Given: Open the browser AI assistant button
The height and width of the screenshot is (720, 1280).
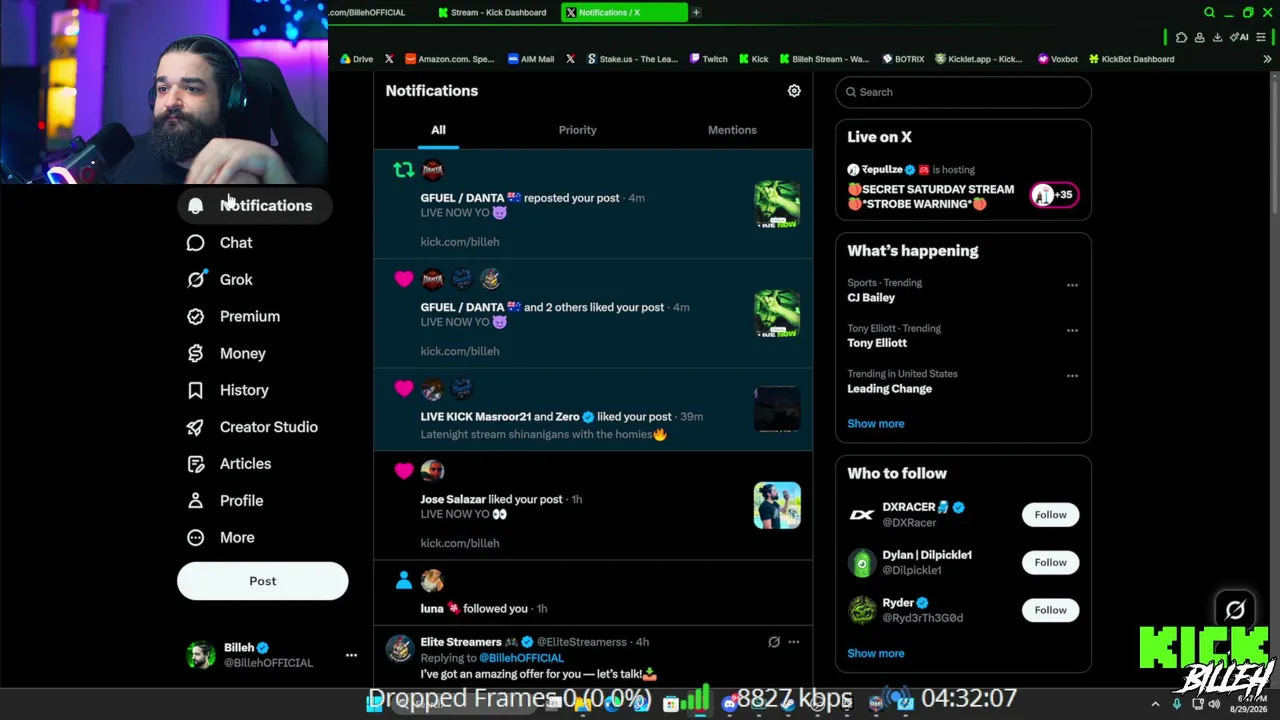Looking at the screenshot, I should [1240, 38].
